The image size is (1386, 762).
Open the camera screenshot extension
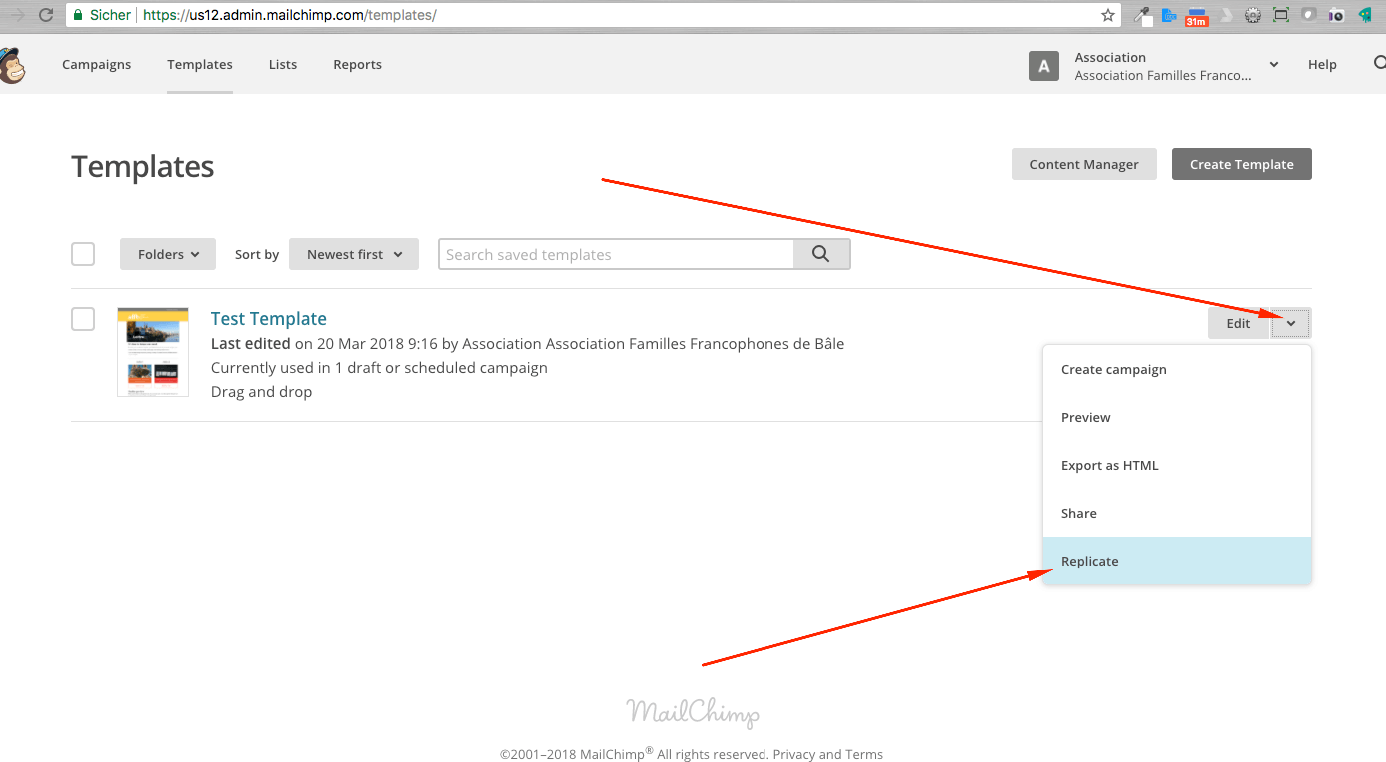click(x=1336, y=15)
